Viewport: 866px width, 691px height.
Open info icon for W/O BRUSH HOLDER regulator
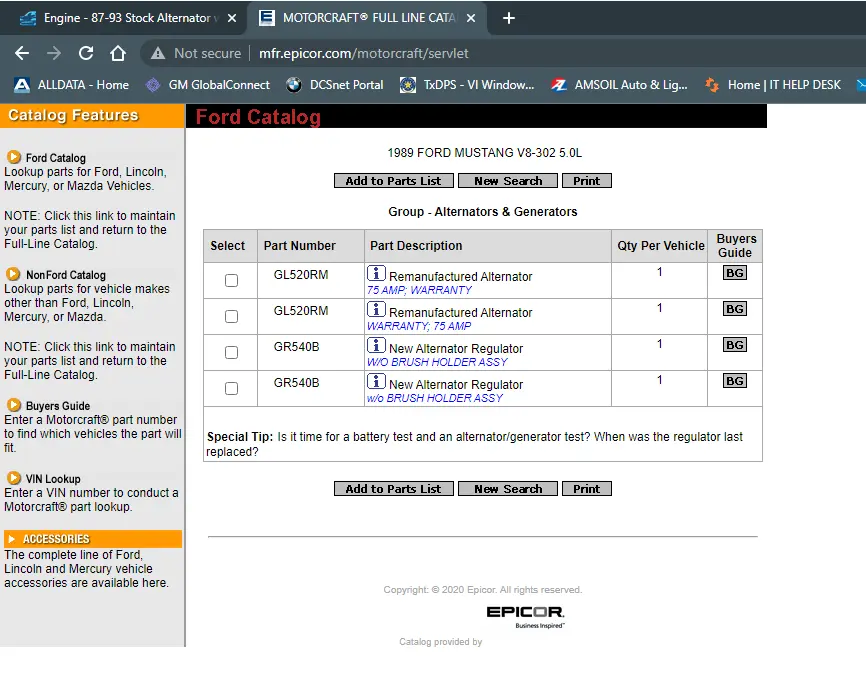(376, 345)
